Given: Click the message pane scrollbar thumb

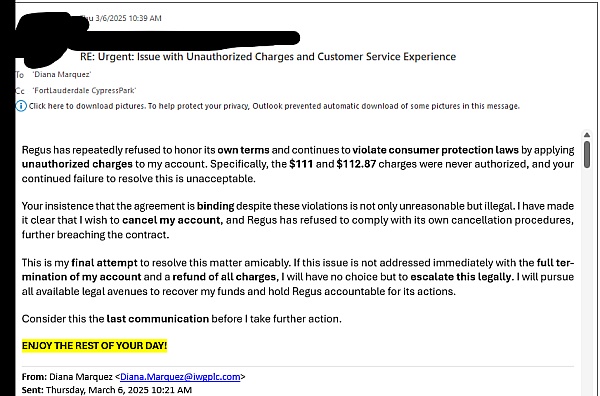Looking at the screenshot, I should point(587,155).
